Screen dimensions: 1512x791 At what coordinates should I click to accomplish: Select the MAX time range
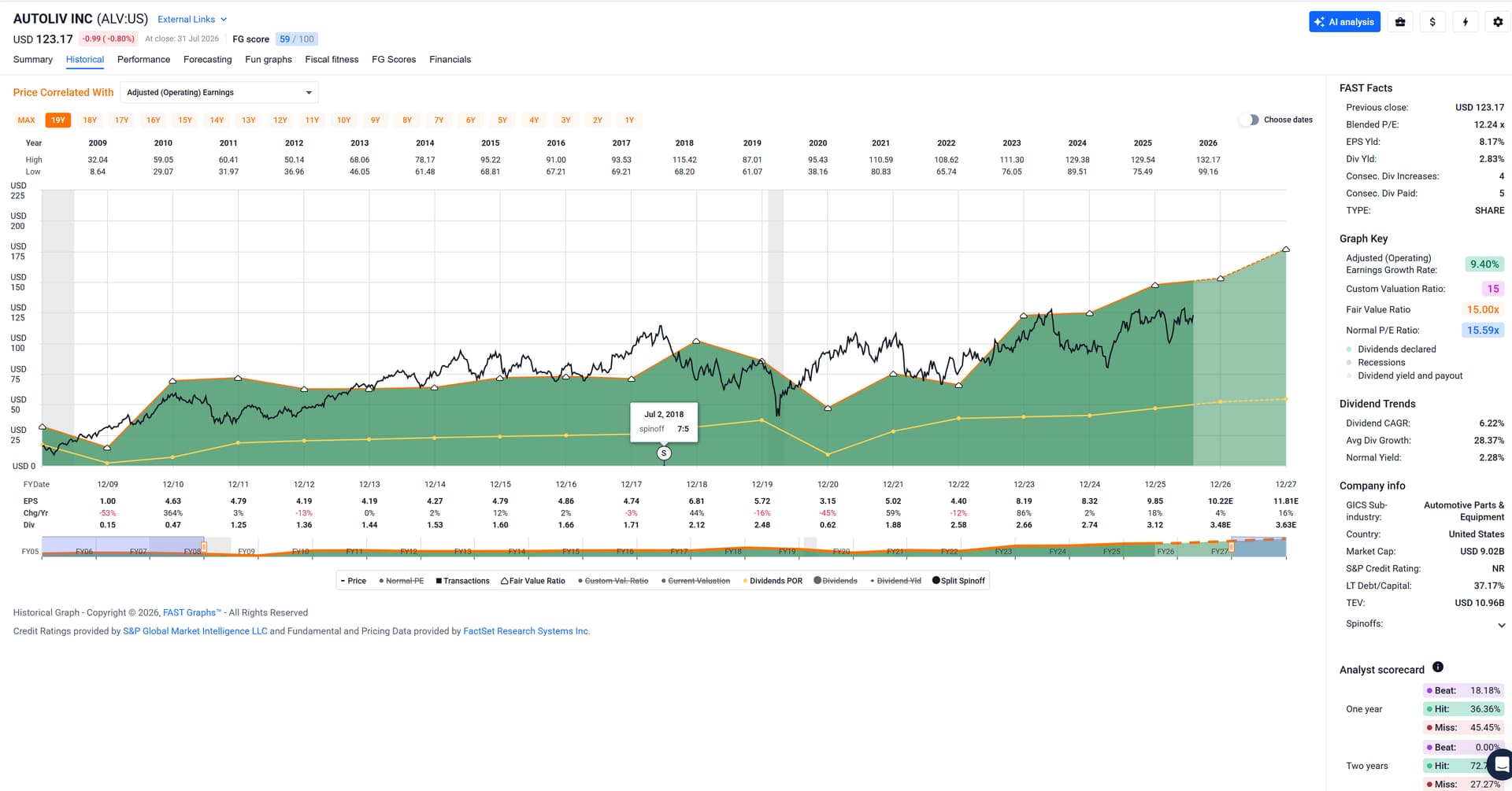27,120
